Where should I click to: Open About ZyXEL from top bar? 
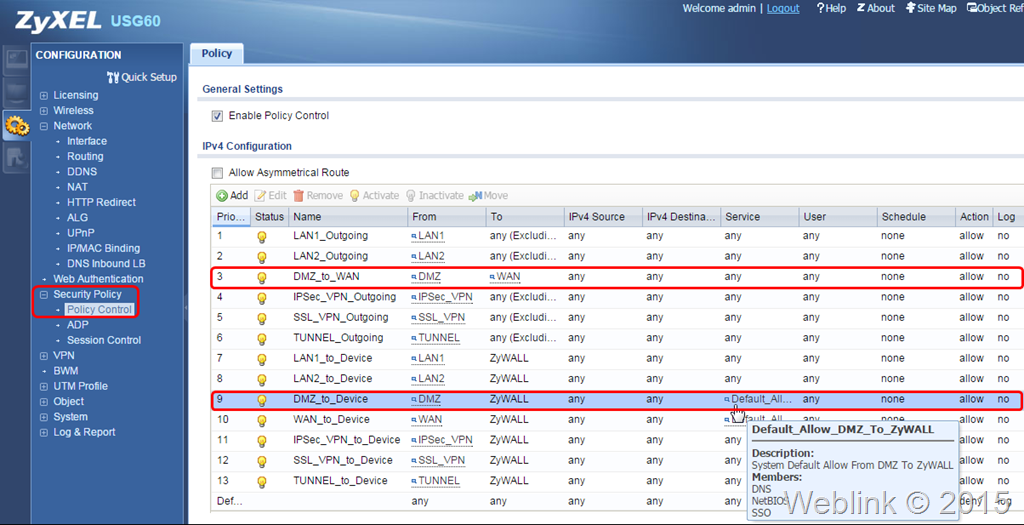(875, 8)
